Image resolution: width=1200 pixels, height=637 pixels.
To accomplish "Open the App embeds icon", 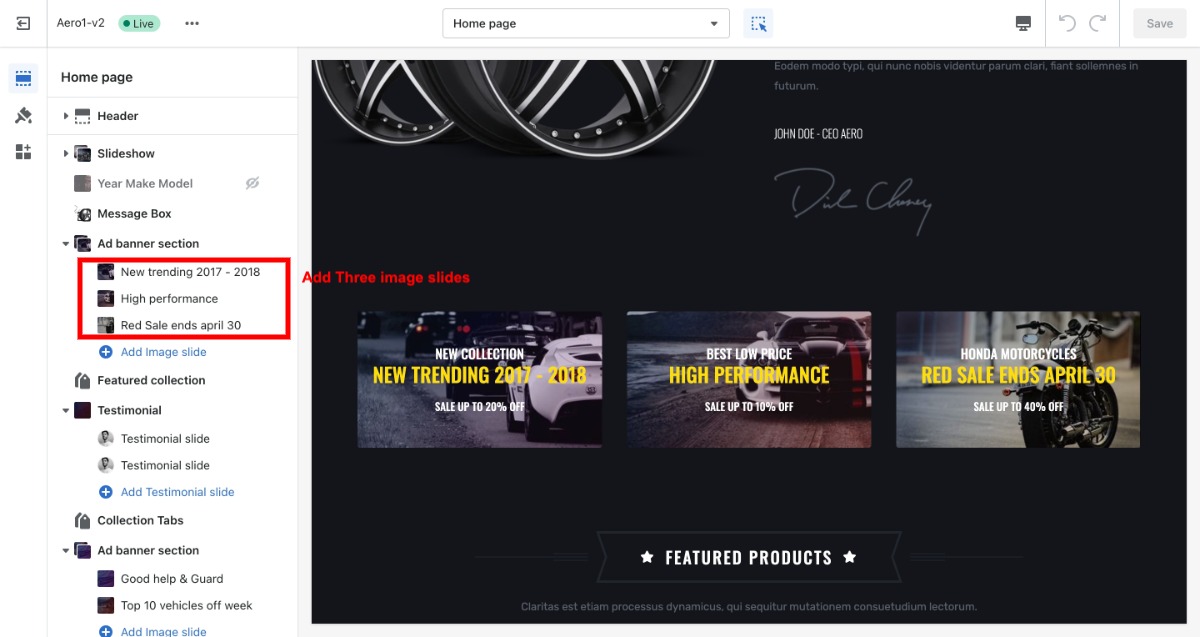I will (x=23, y=152).
